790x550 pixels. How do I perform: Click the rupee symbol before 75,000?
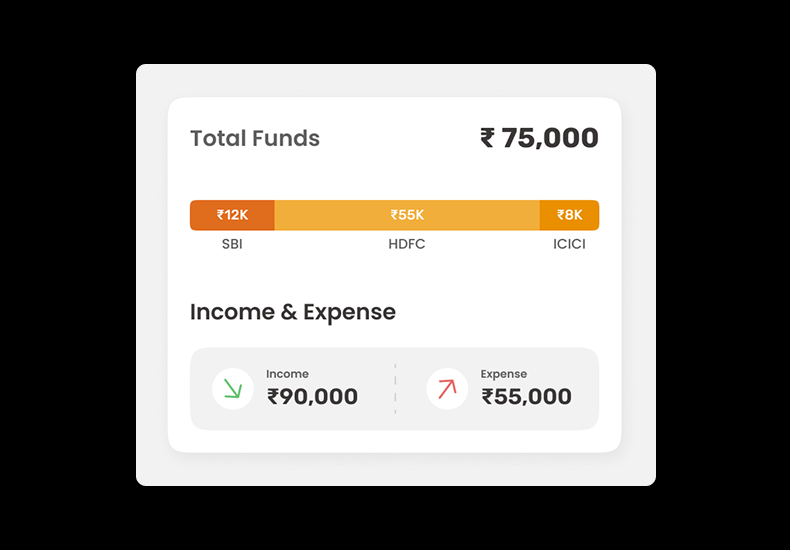(x=488, y=138)
